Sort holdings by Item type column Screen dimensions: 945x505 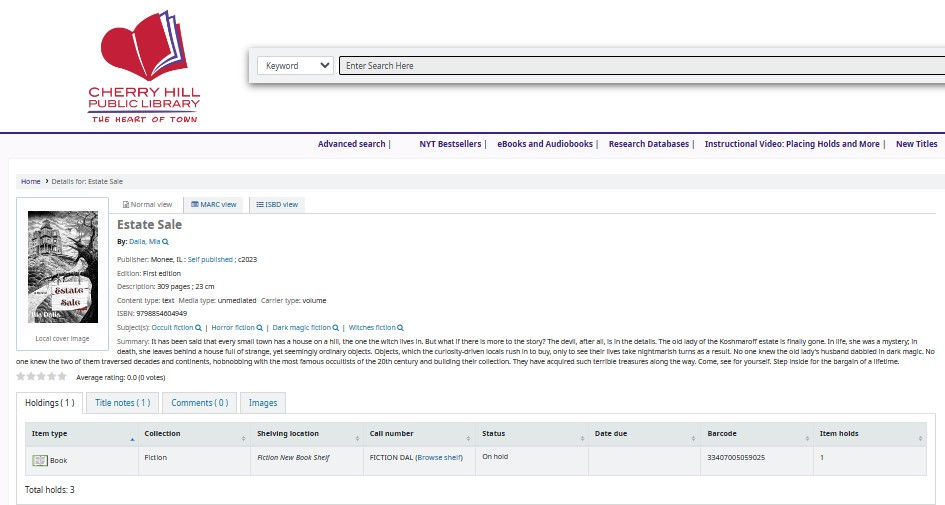pyautogui.click(x=81, y=434)
